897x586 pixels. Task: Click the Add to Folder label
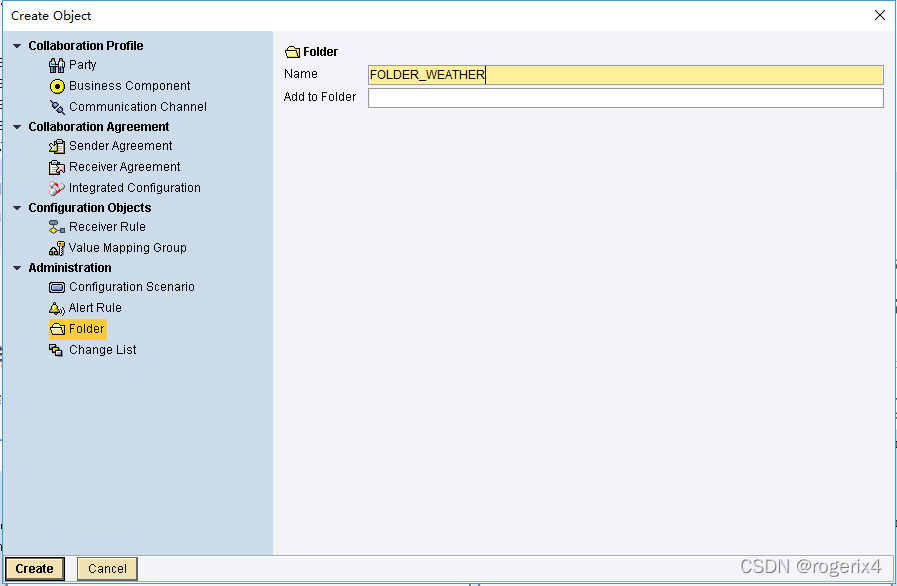tap(320, 97)
